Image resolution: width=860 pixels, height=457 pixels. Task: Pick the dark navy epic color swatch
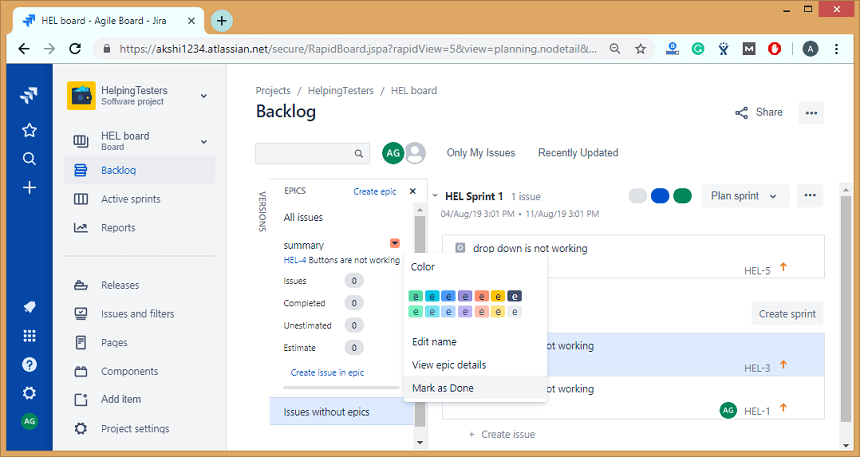(x=514, y=296)
